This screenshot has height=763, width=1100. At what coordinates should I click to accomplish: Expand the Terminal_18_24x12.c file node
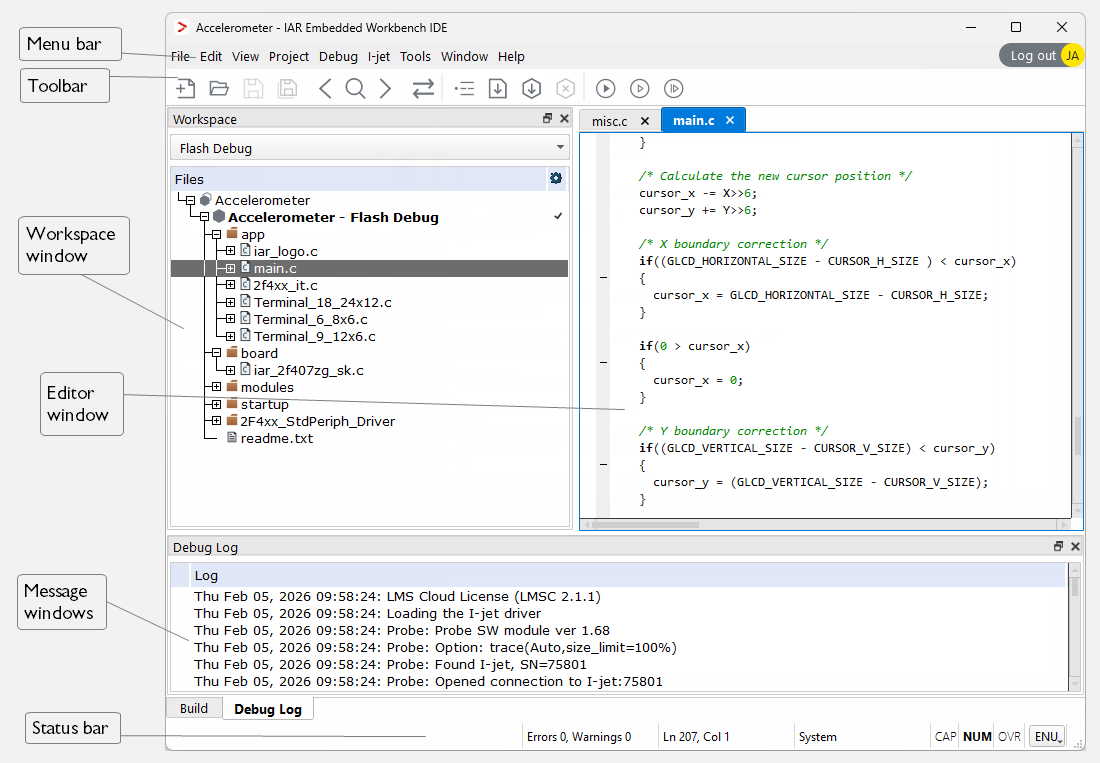pos(230,302)
